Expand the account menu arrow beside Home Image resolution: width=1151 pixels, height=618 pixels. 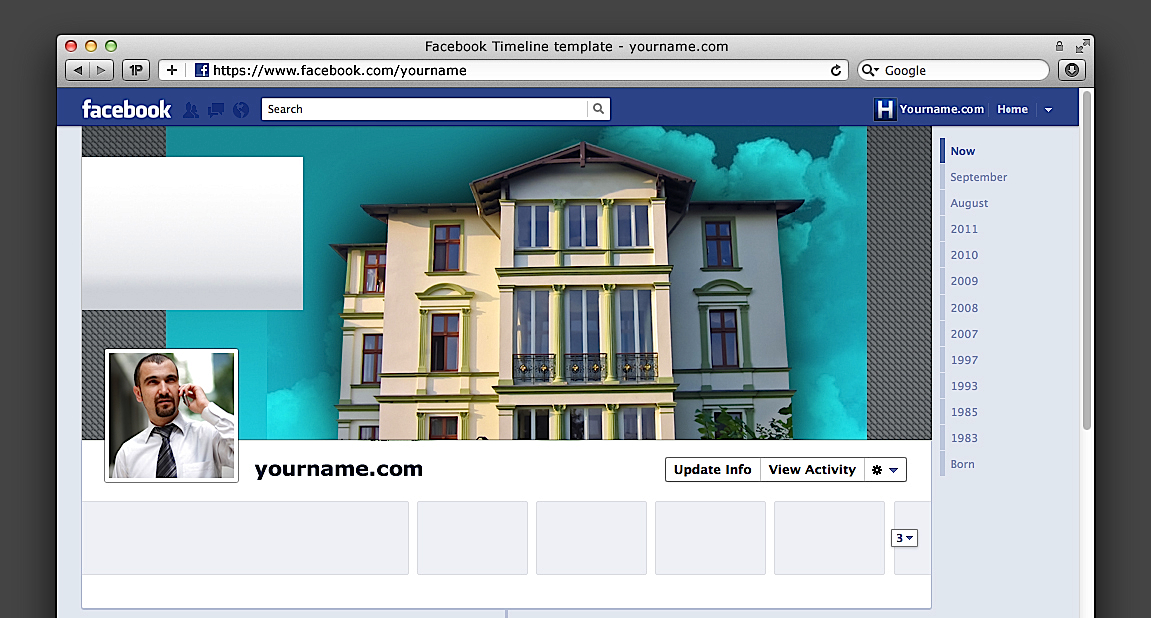tap(1048, 110)
